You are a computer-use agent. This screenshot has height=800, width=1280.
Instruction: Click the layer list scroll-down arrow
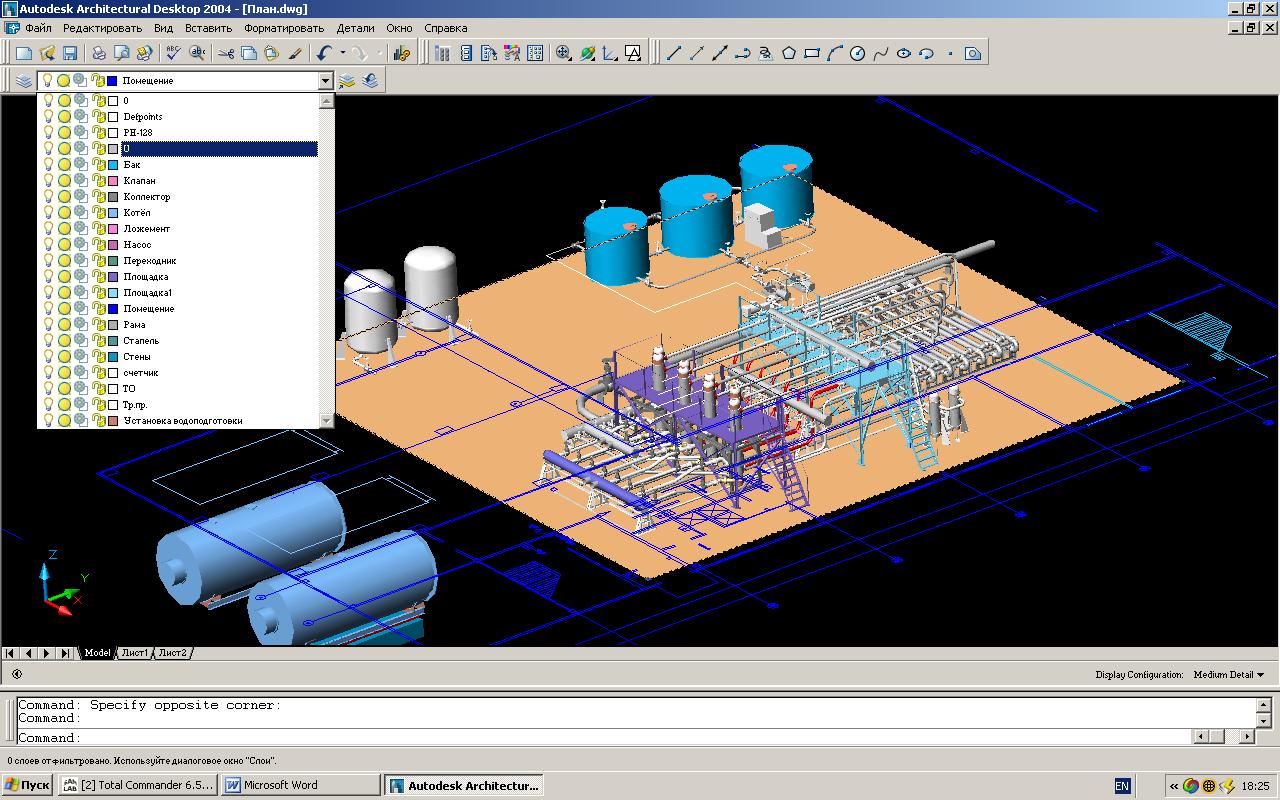(326, 421)
